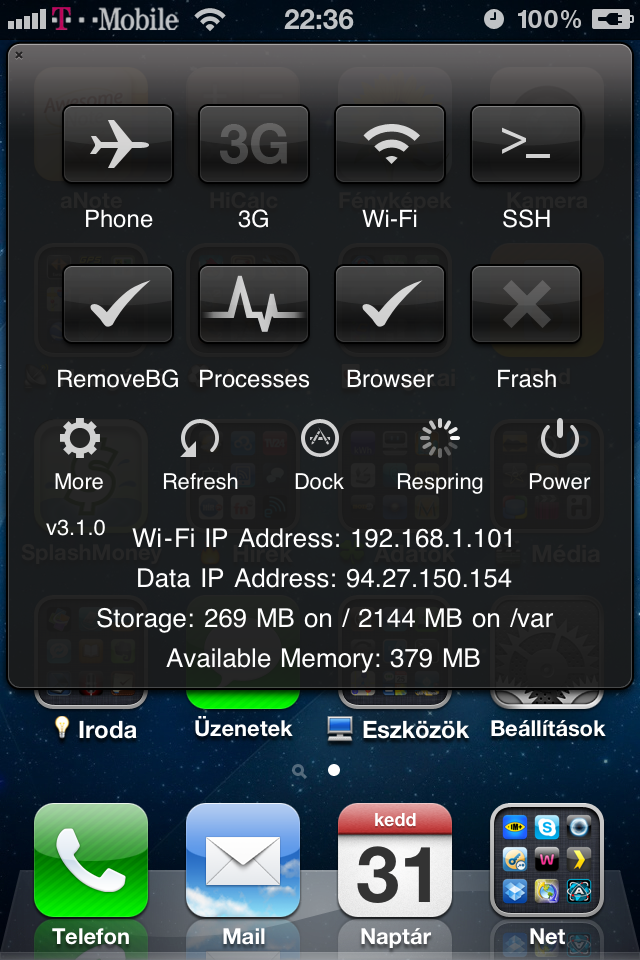Image resolution: width=640 pixels, height=960 pixels.
Task: Toggle the SSH terminal switch
Action: coord(526,145)
